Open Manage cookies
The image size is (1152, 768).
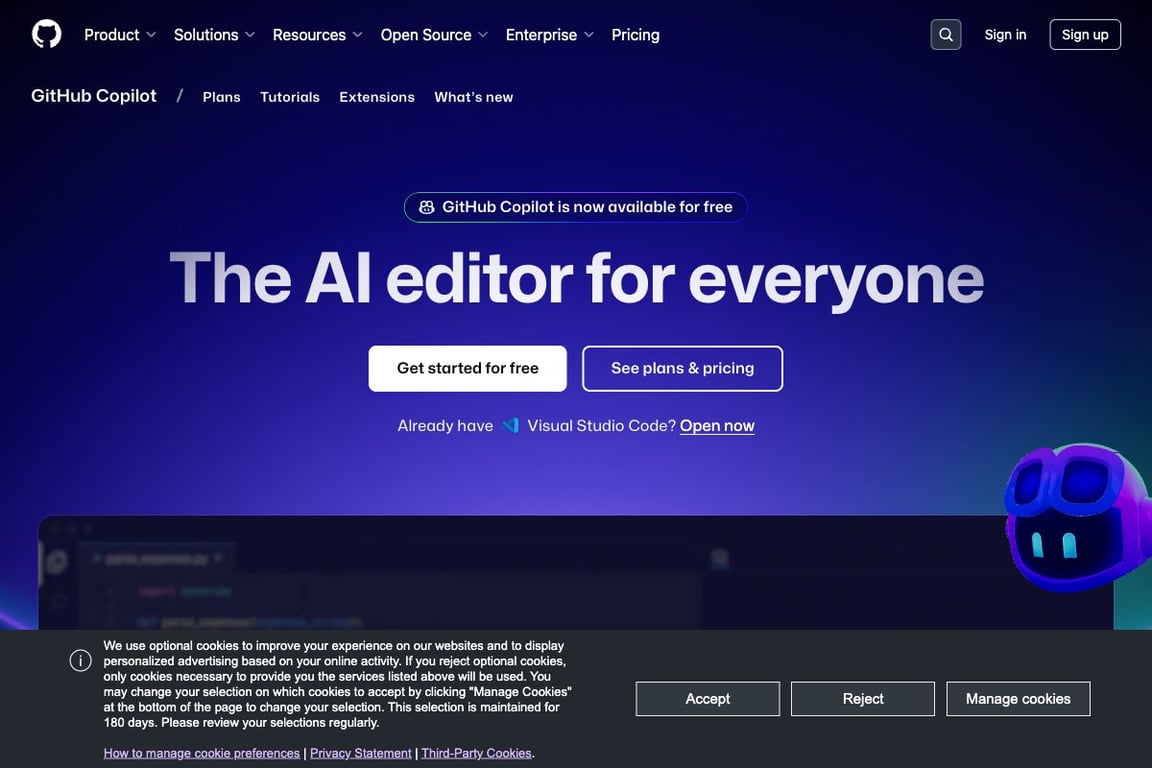coord(1018,698)
